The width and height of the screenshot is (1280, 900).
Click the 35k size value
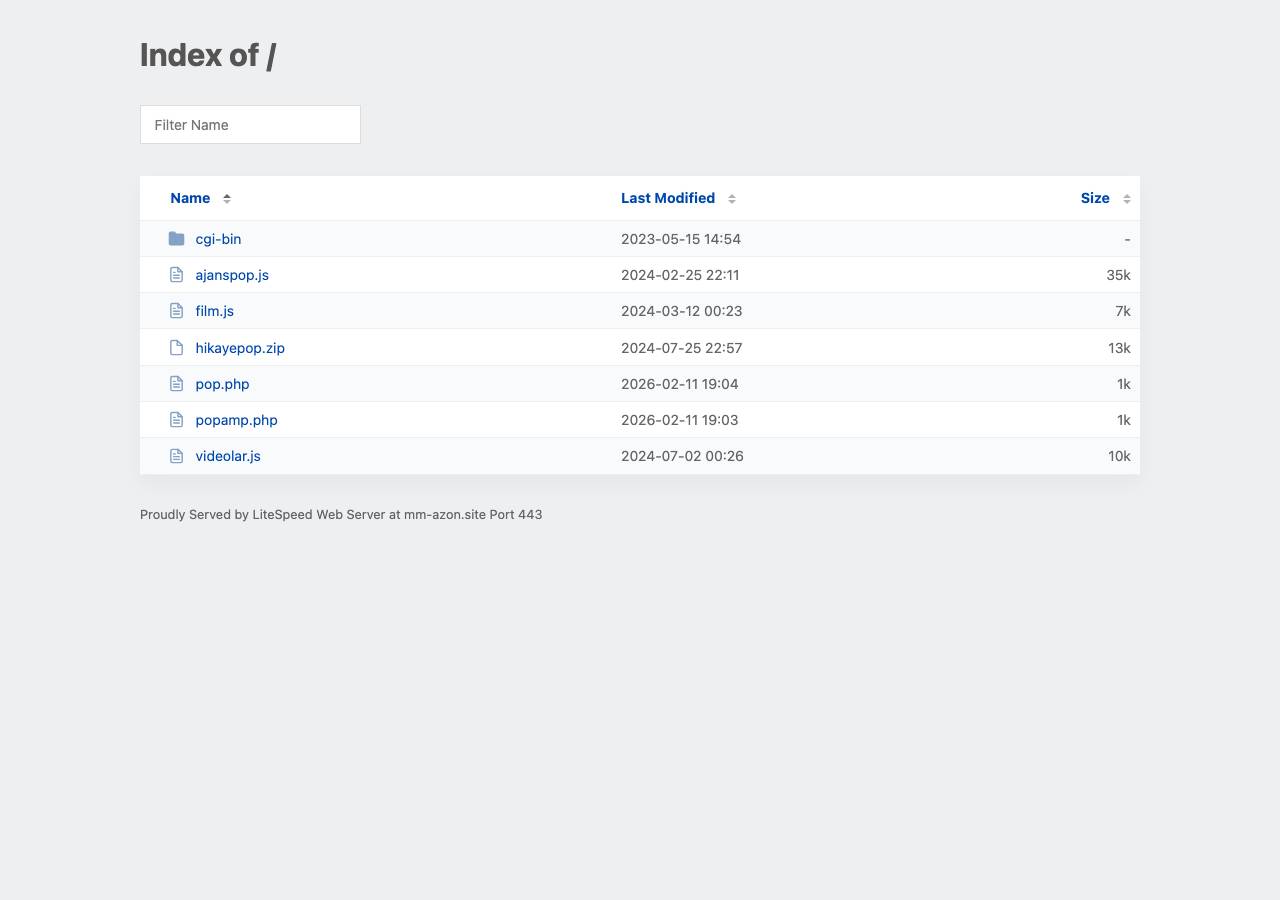[x=1118, y=275]
